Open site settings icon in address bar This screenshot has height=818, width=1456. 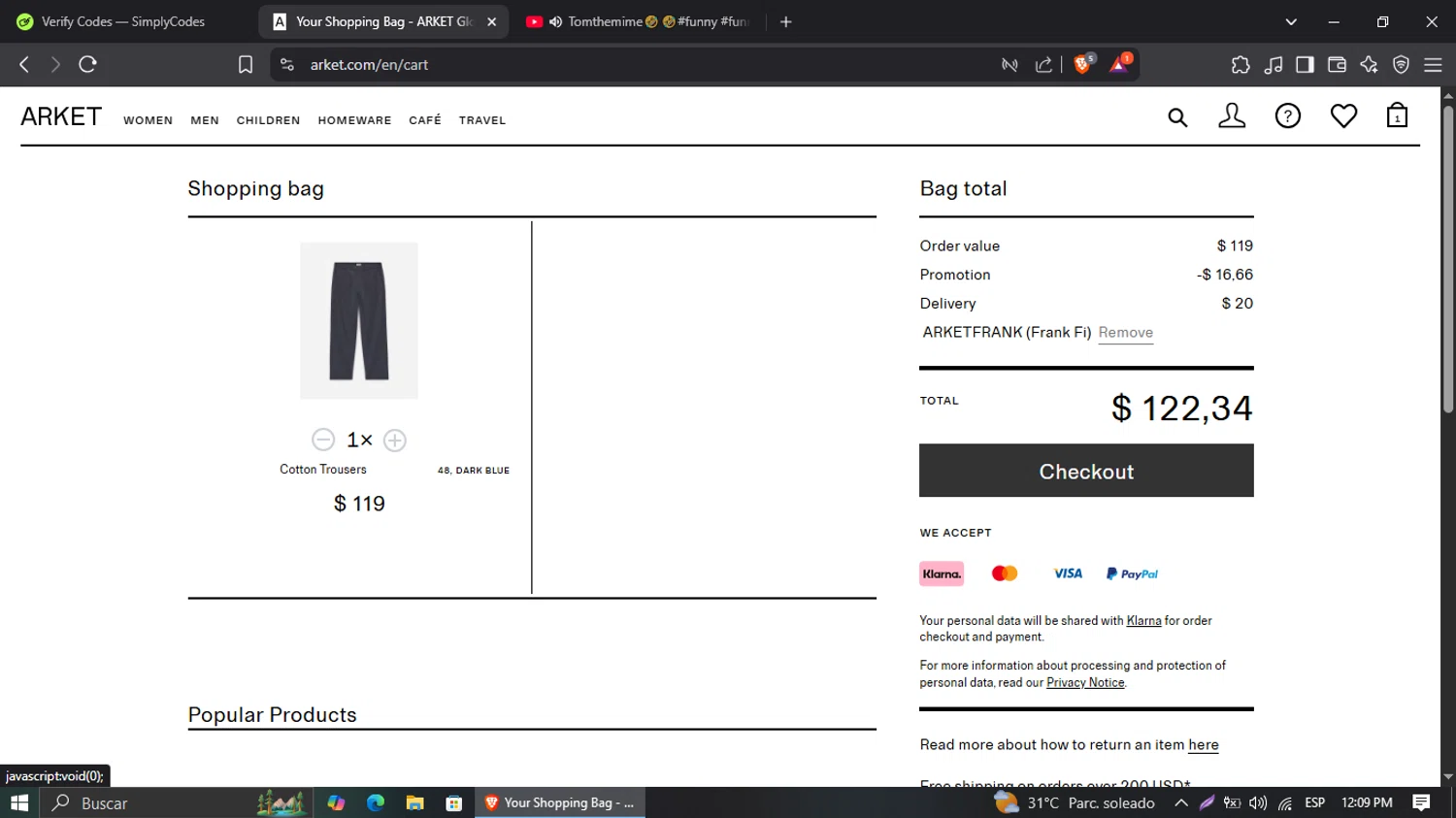[286, 64]
